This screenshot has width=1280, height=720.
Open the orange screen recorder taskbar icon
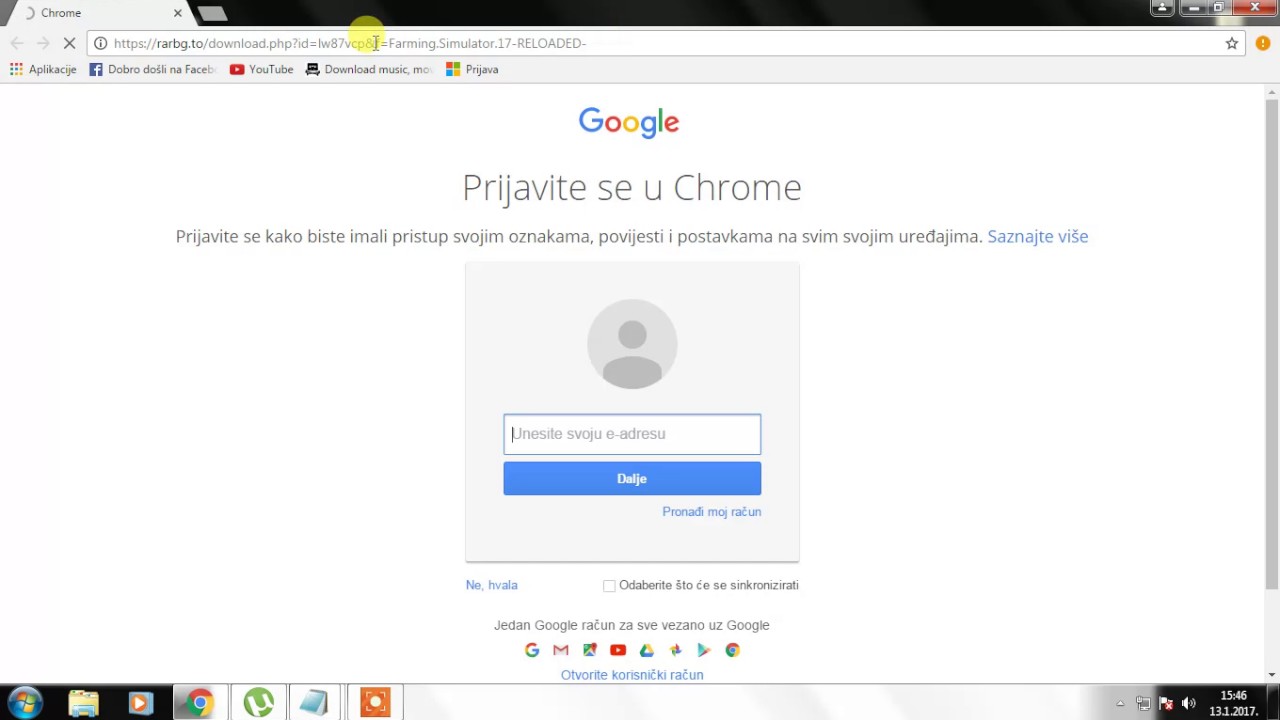point(375,703)
